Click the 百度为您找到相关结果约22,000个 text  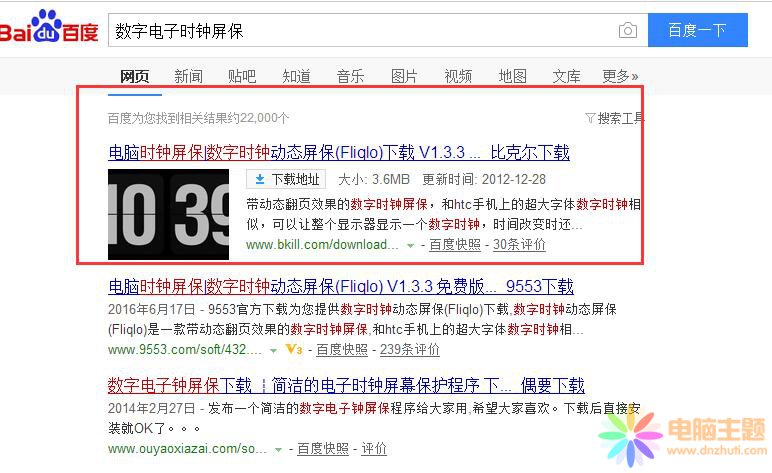click(x=198, y=118)
